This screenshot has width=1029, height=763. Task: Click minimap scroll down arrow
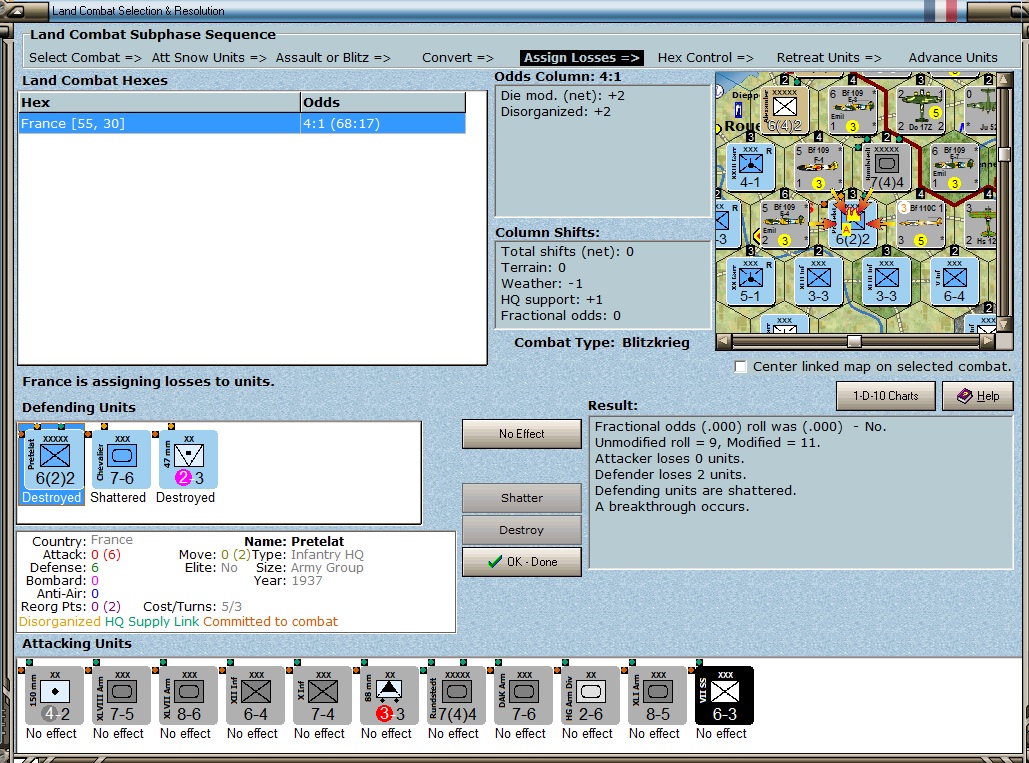coord(1004,325)
